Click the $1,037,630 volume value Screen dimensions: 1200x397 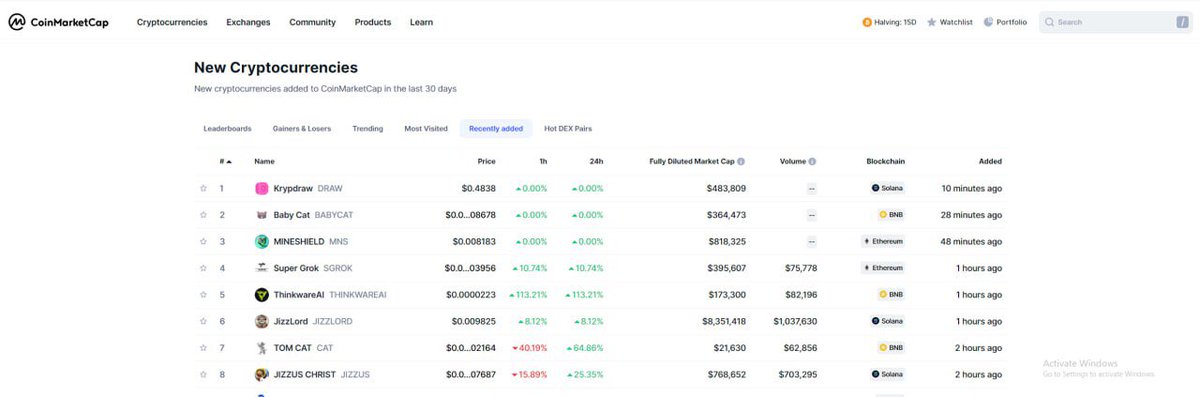[795, 321]
